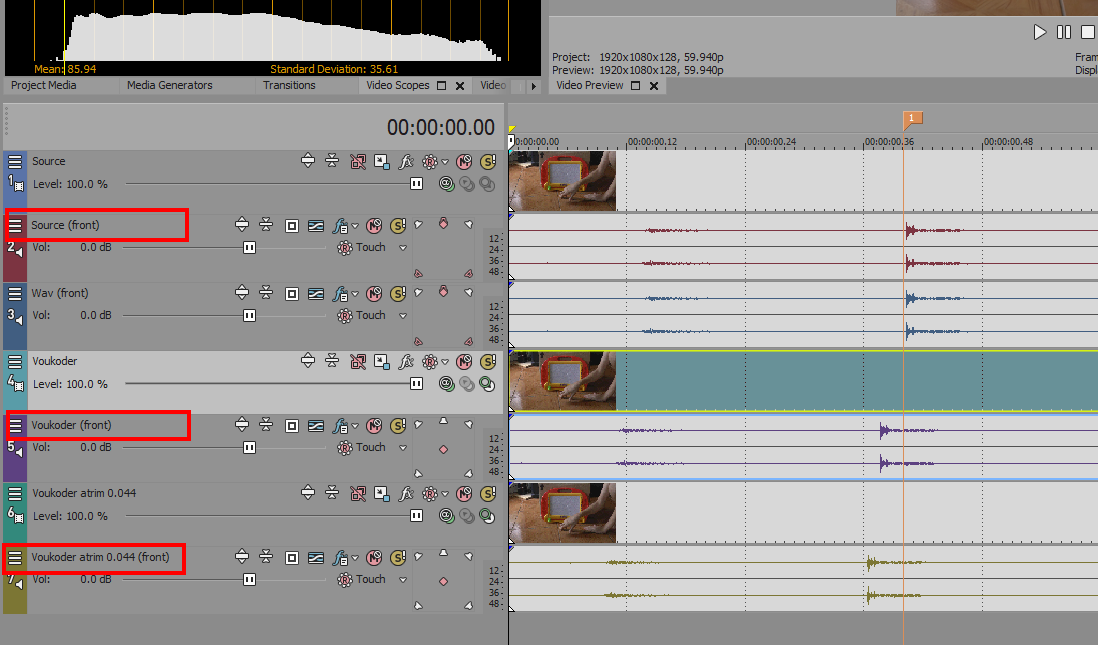Open the Transitions tab
This screenshot has width=1098, height=645.
(x=289, y=86)
